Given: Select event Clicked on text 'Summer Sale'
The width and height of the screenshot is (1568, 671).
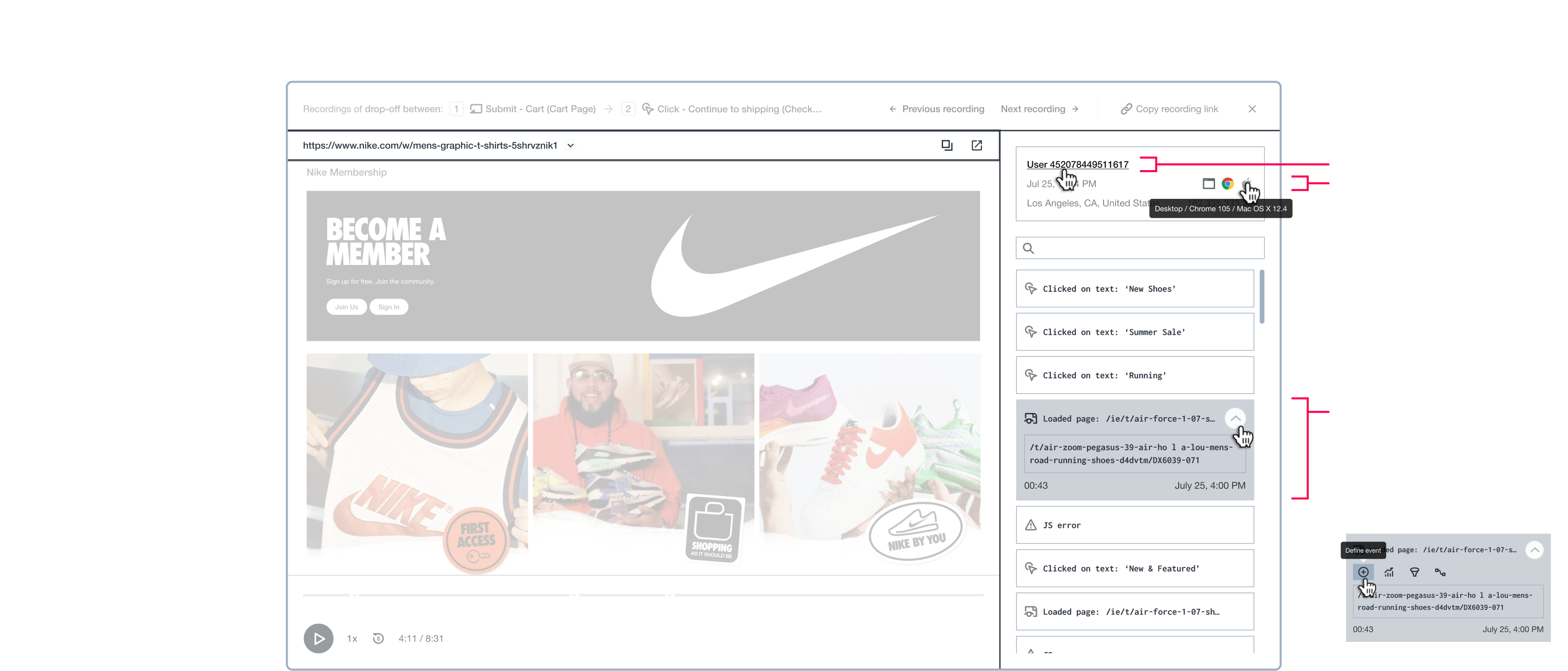Looking at the screenshot, I should pyautogui.click(x=1135, y=332).
